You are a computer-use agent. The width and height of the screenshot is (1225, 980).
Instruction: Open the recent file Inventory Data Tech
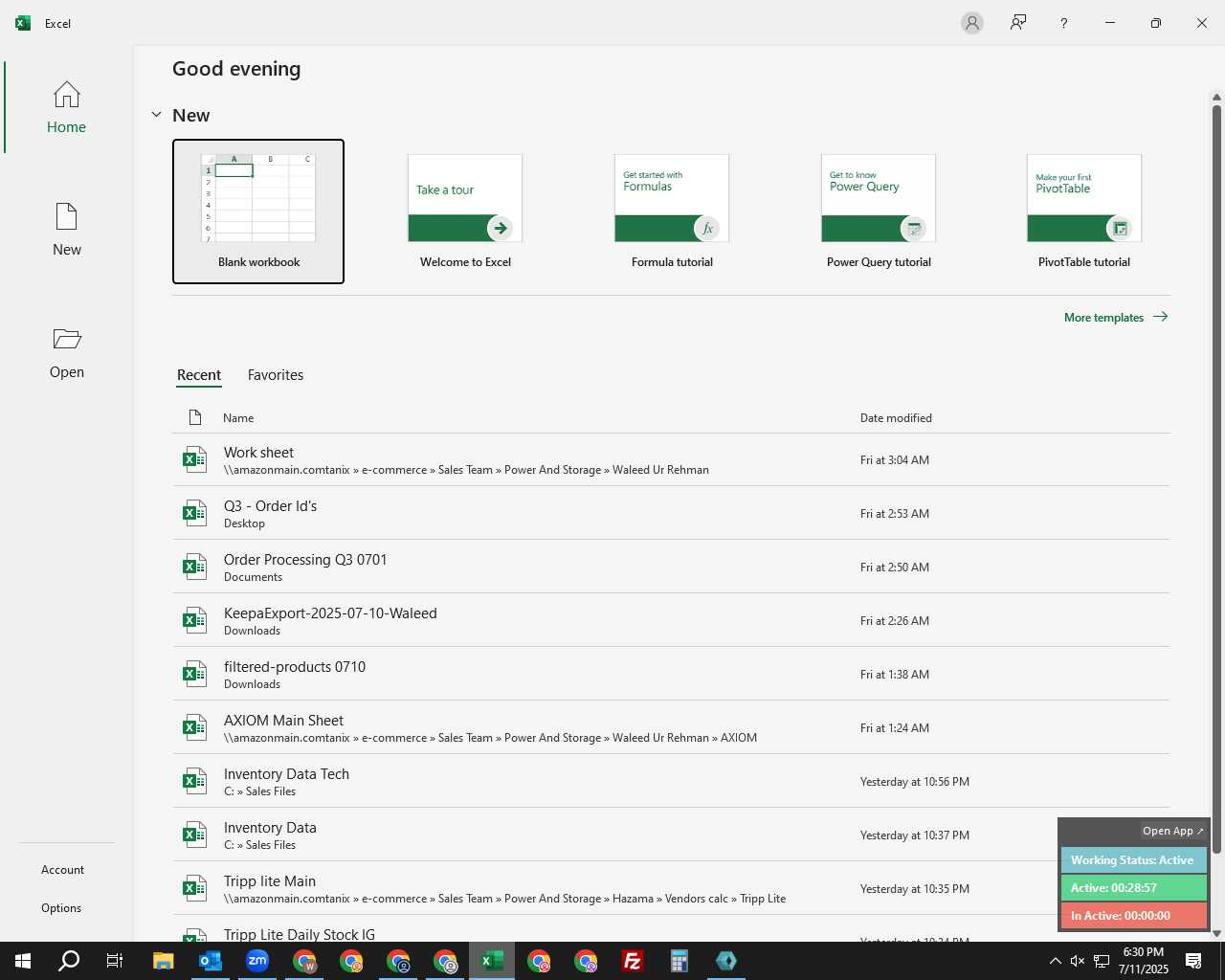click(x=671, y=781)
